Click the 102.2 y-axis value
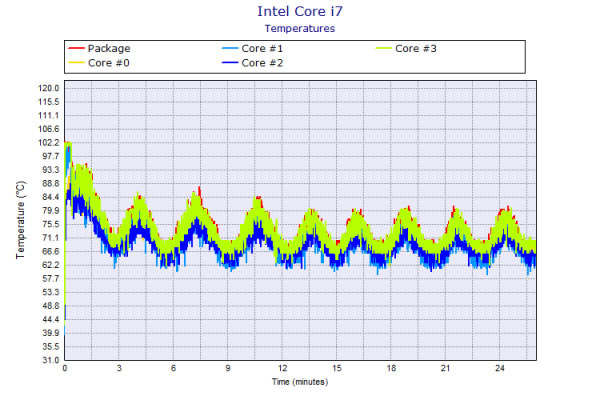The width and height of the screenshot is (600, 400). pos(49,143)
